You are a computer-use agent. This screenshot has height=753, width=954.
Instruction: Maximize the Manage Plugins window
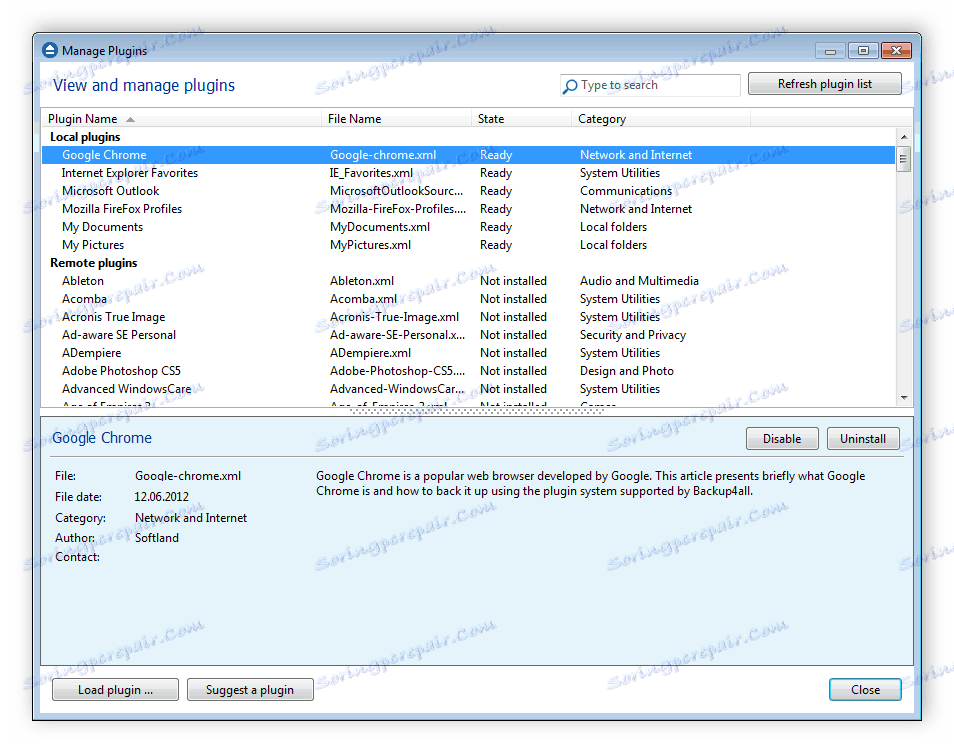tap(863, 50)
